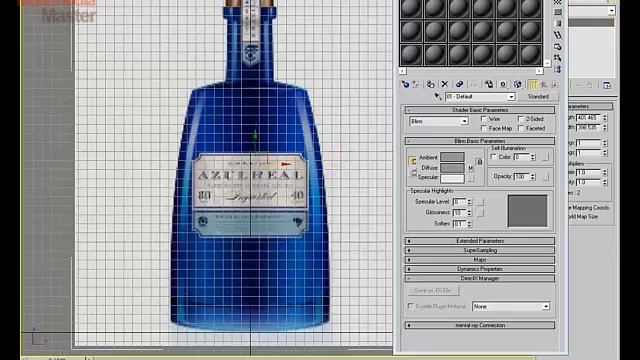
Task: Click sample slots scroll-down arrow
Action: click(x=547, y=63)
